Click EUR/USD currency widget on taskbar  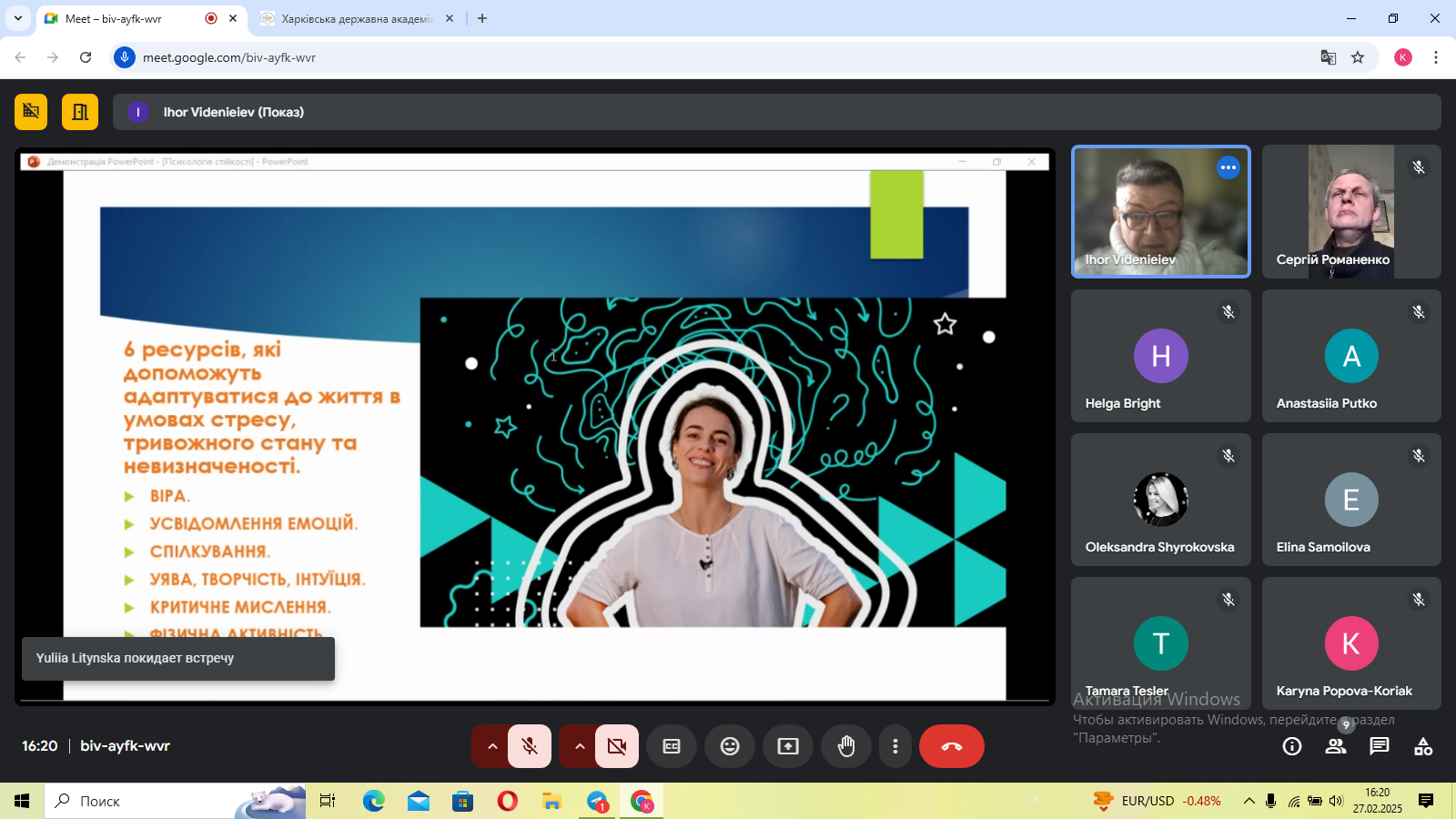coord(1158,801)
